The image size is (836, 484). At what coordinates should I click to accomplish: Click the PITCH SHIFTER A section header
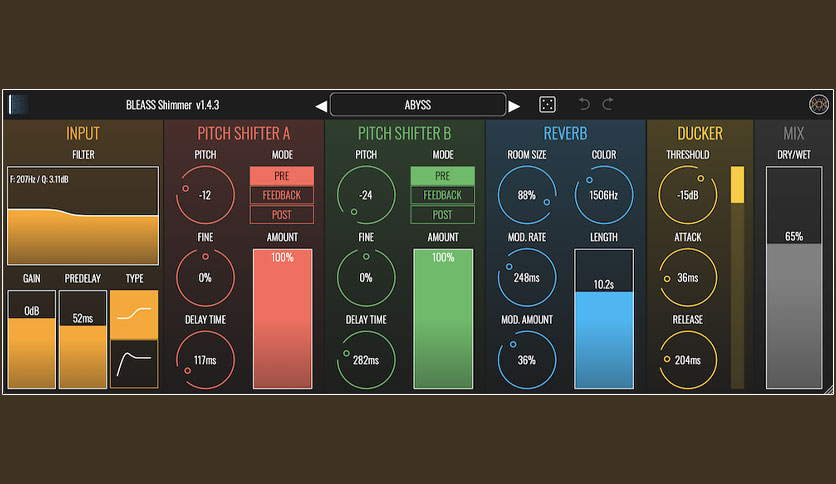pyautogui.click(x=244, y=133)
